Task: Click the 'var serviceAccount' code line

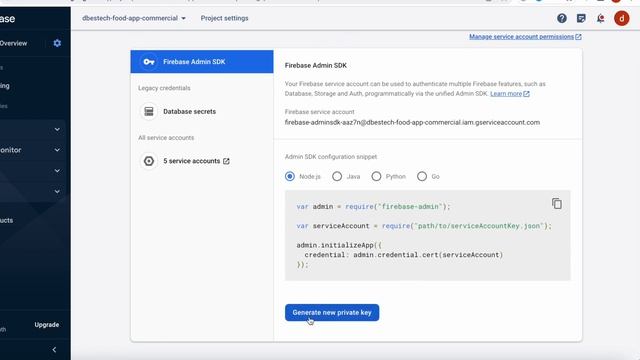Action: pyautogui.click(x=424, y=226)
